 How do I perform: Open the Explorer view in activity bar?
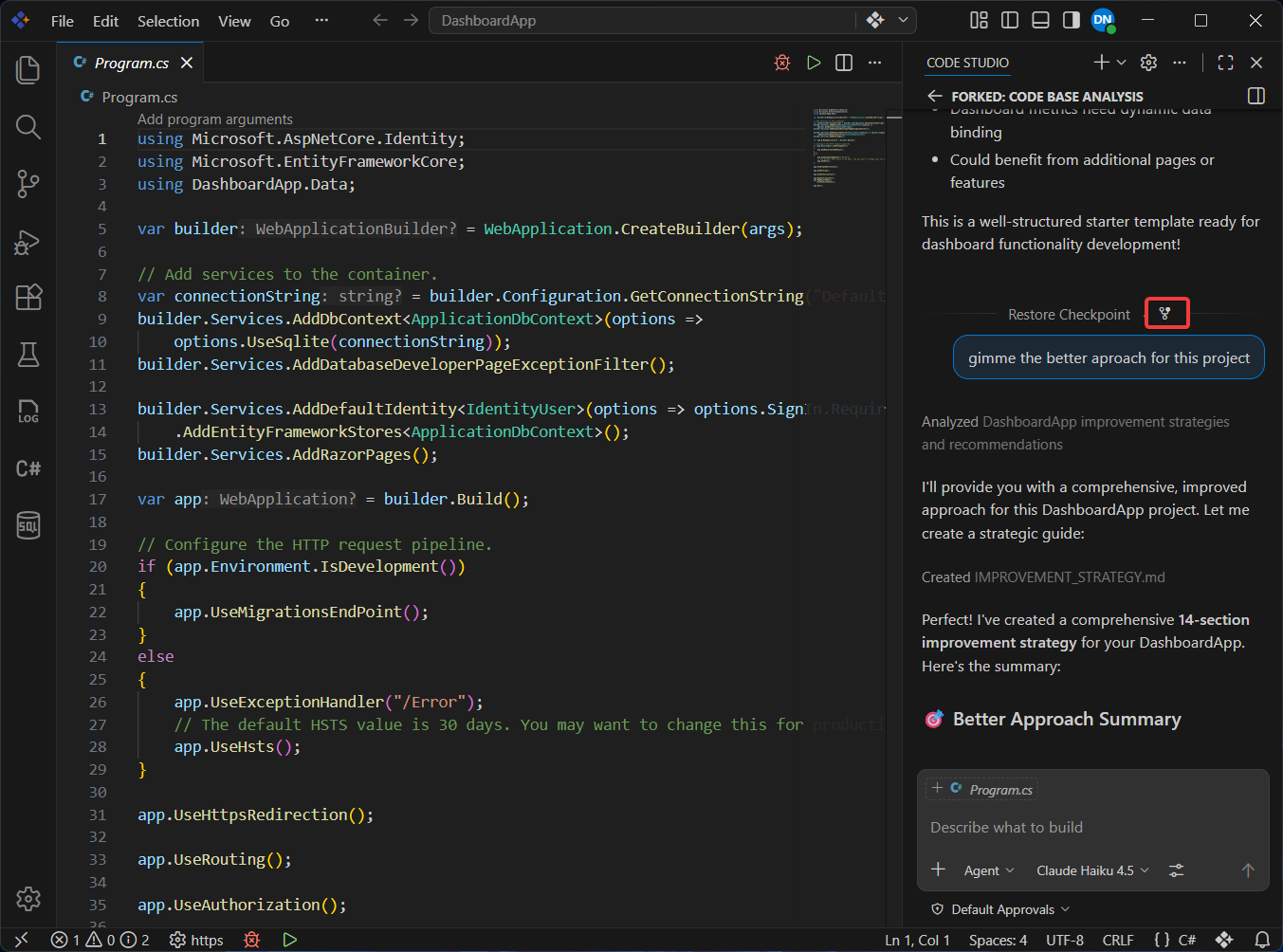[x=28, y=69]
